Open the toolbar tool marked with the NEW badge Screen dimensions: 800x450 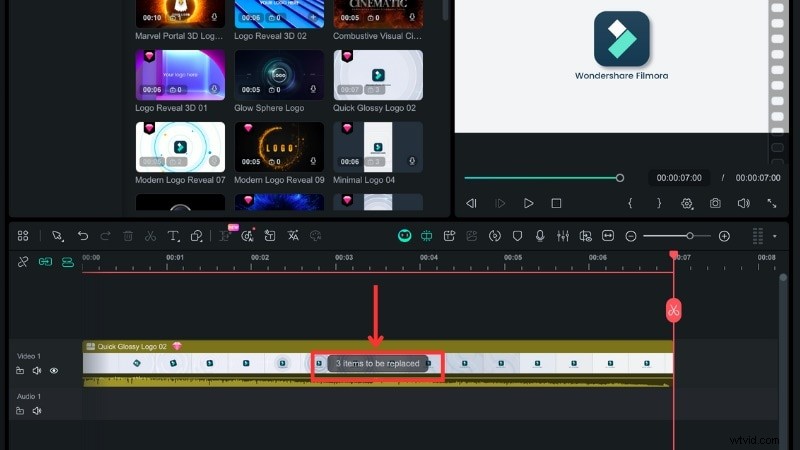pyautogui.click(x=226, y=235)
